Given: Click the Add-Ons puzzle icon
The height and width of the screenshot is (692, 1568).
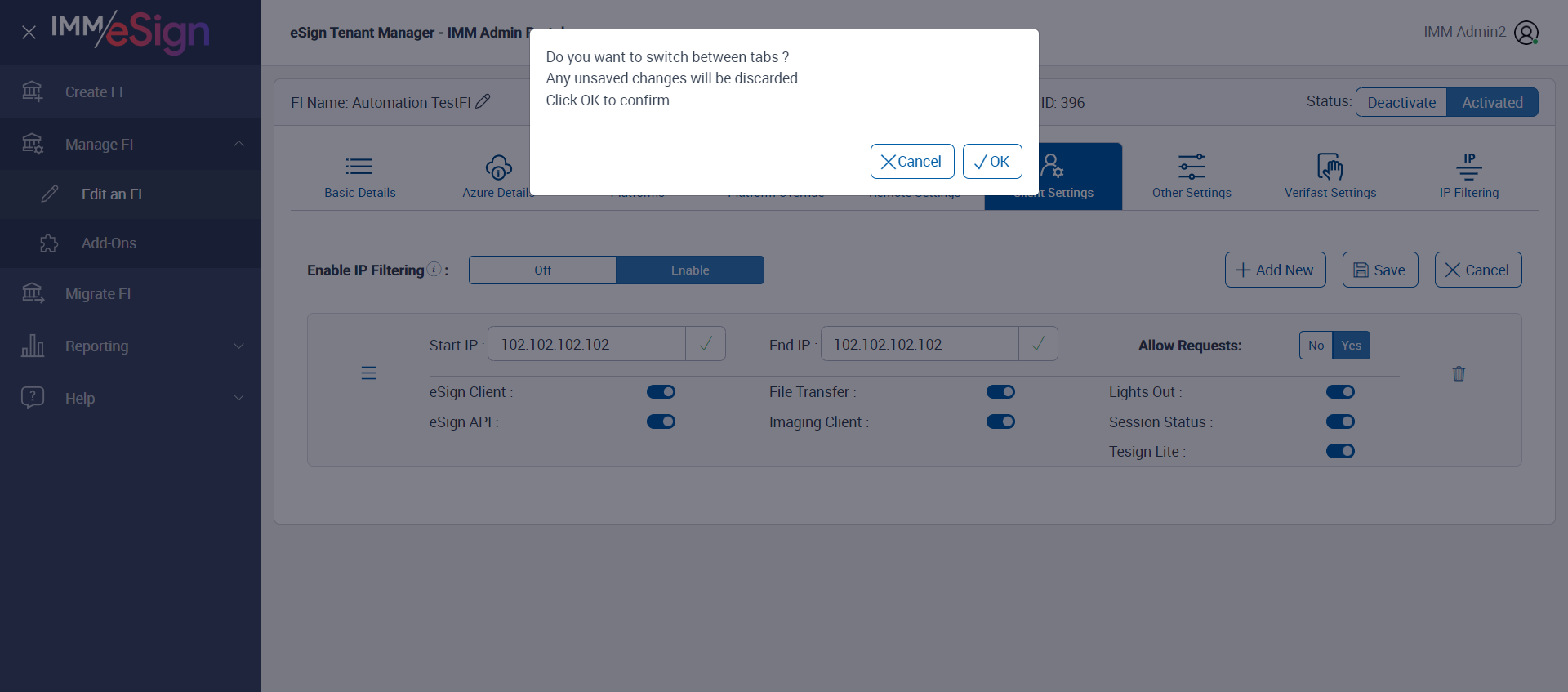Looking at the screenshot, I should click(49, 243).
